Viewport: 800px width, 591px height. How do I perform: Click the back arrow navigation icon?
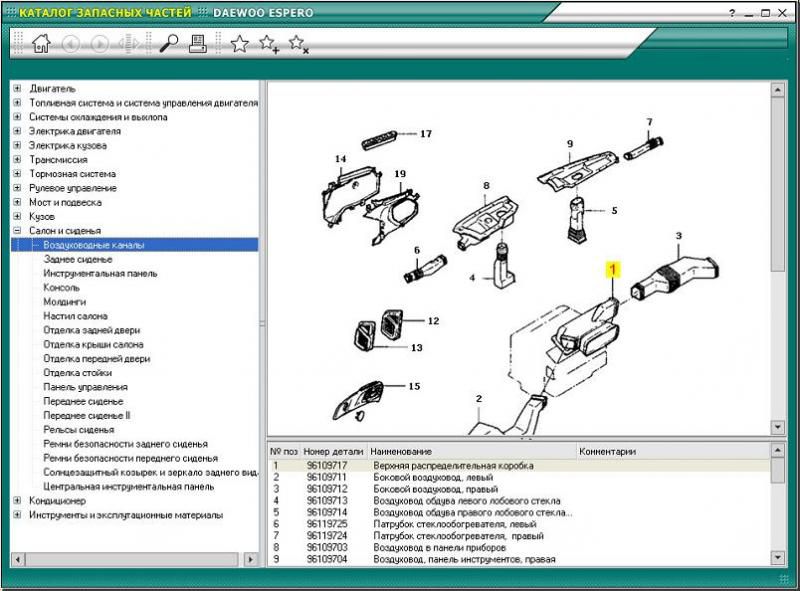coord(70,43)
